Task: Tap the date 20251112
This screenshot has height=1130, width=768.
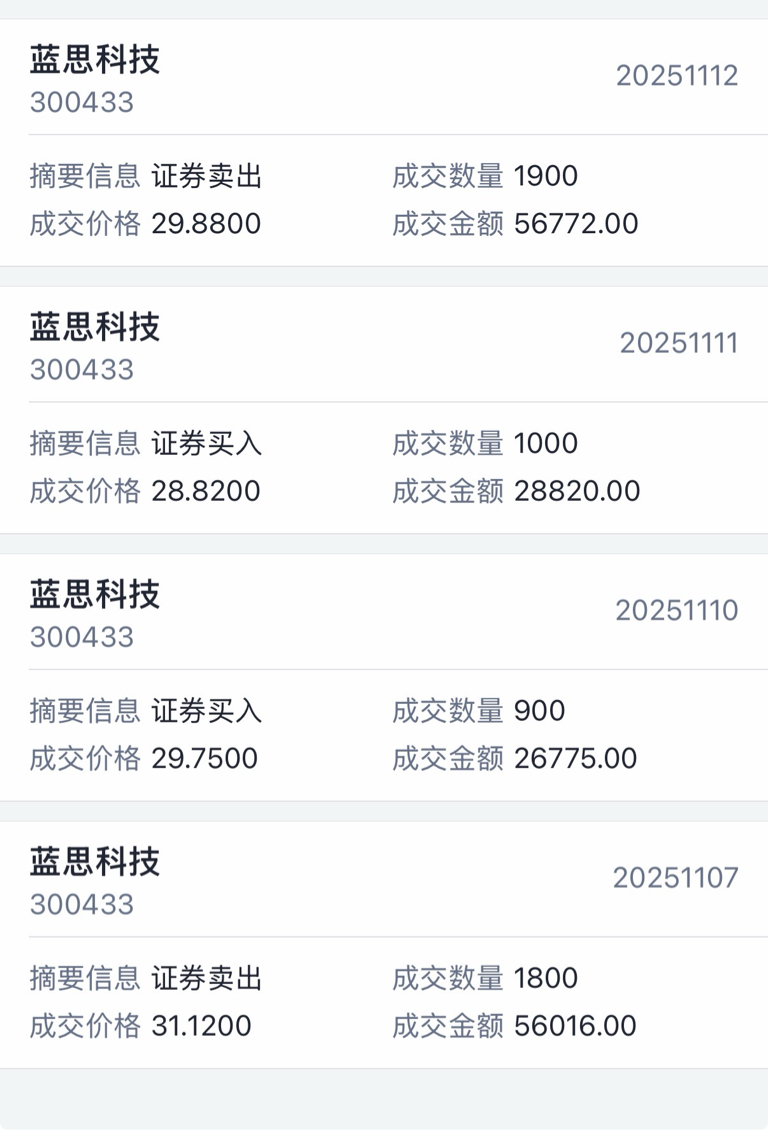Action: click(677, 76)
